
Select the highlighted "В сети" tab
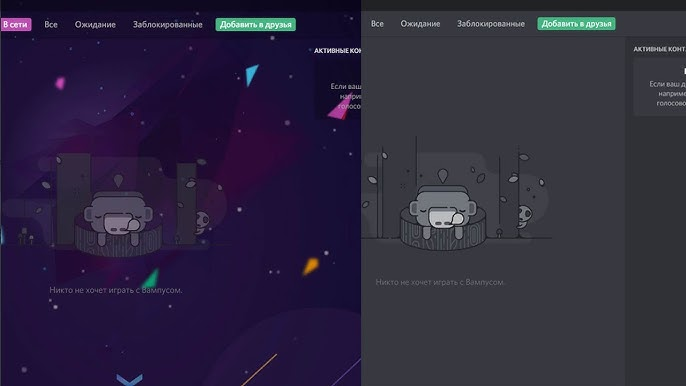16,25
